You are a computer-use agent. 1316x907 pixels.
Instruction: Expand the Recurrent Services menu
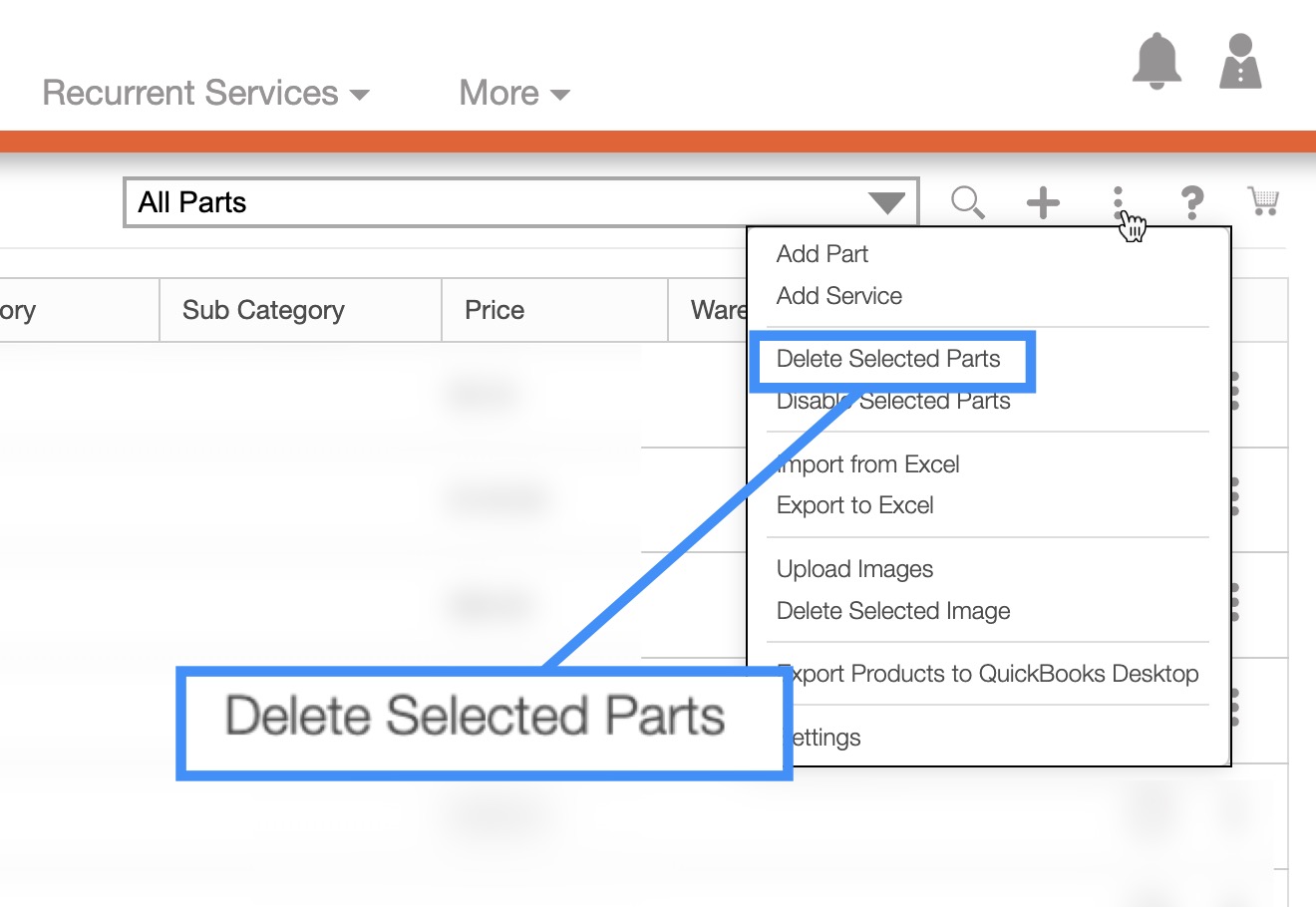205,94
